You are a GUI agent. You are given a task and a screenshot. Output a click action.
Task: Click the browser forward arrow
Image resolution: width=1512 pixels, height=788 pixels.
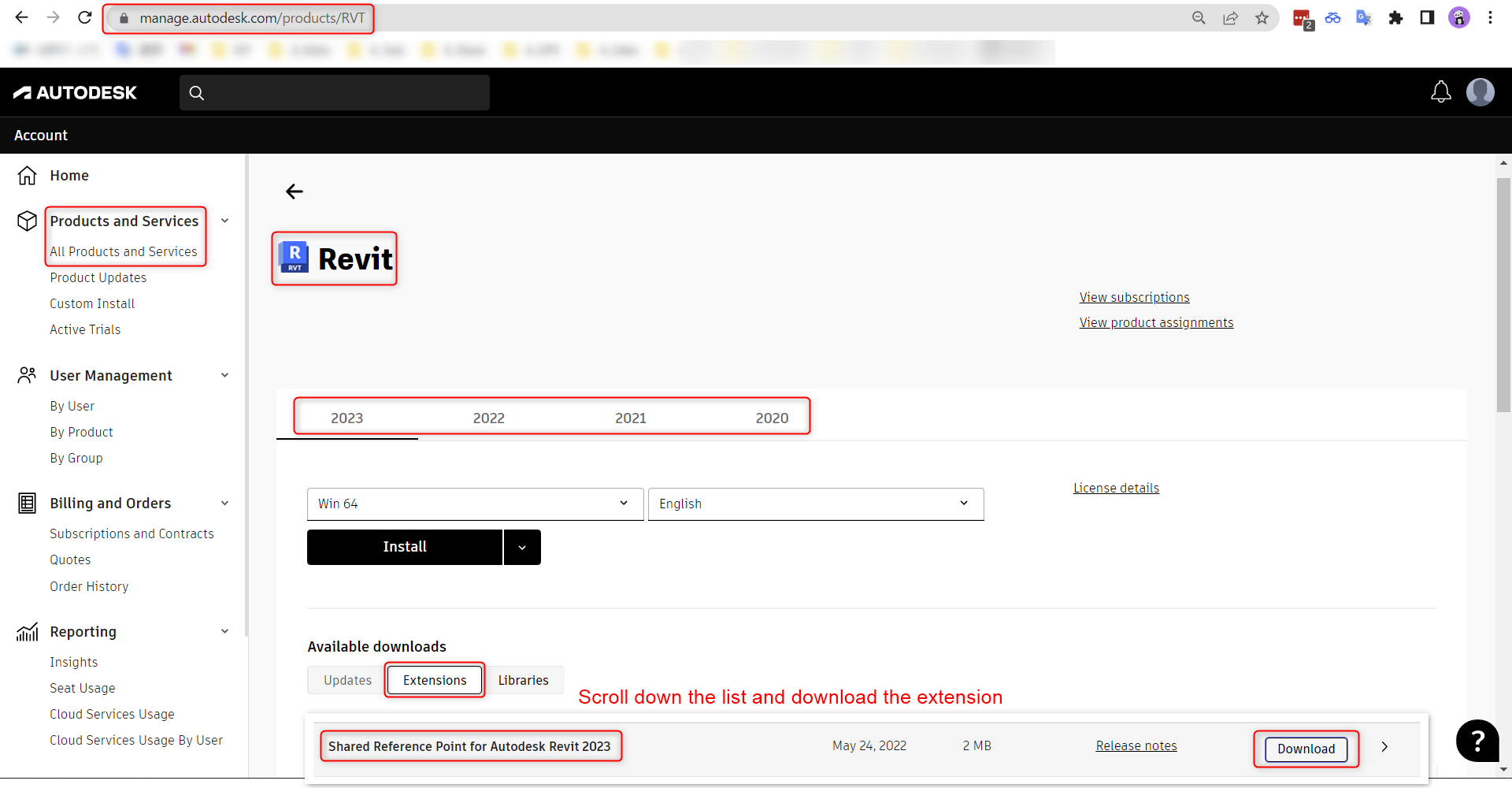pos(53,17)
